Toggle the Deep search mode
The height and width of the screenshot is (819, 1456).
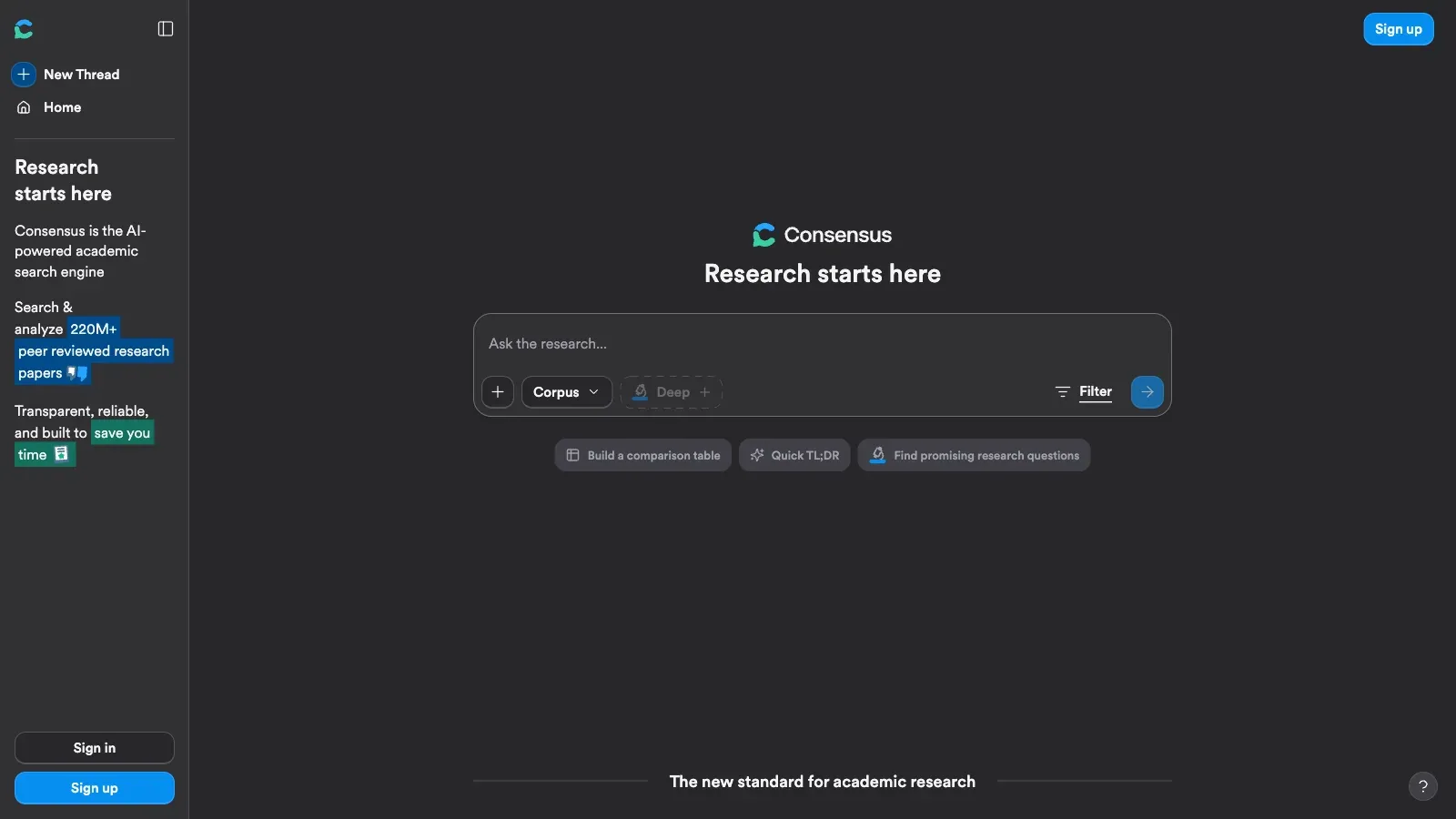coord(672,392)
